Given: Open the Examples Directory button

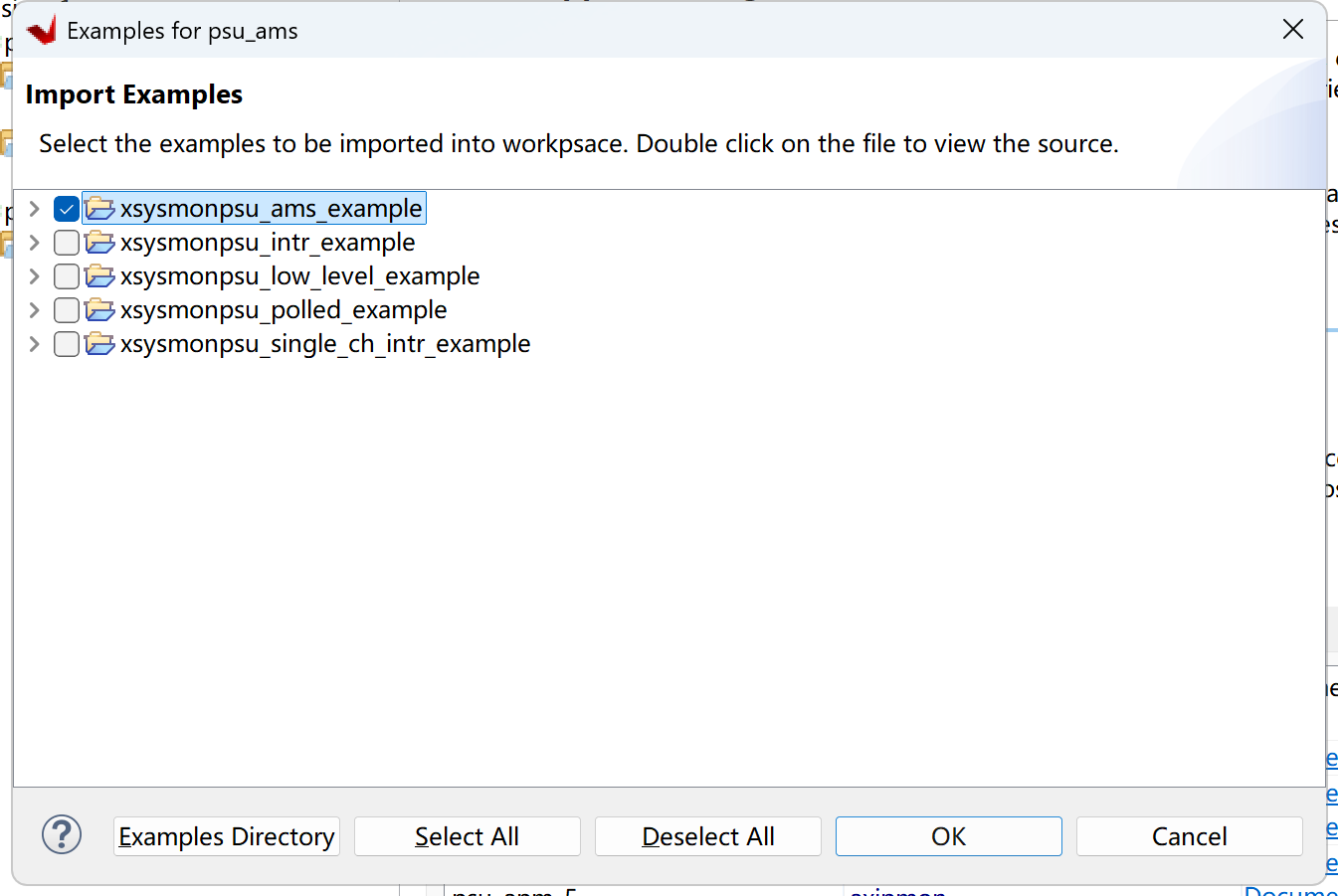Looking at the screenshot, I should coord(227,836).
